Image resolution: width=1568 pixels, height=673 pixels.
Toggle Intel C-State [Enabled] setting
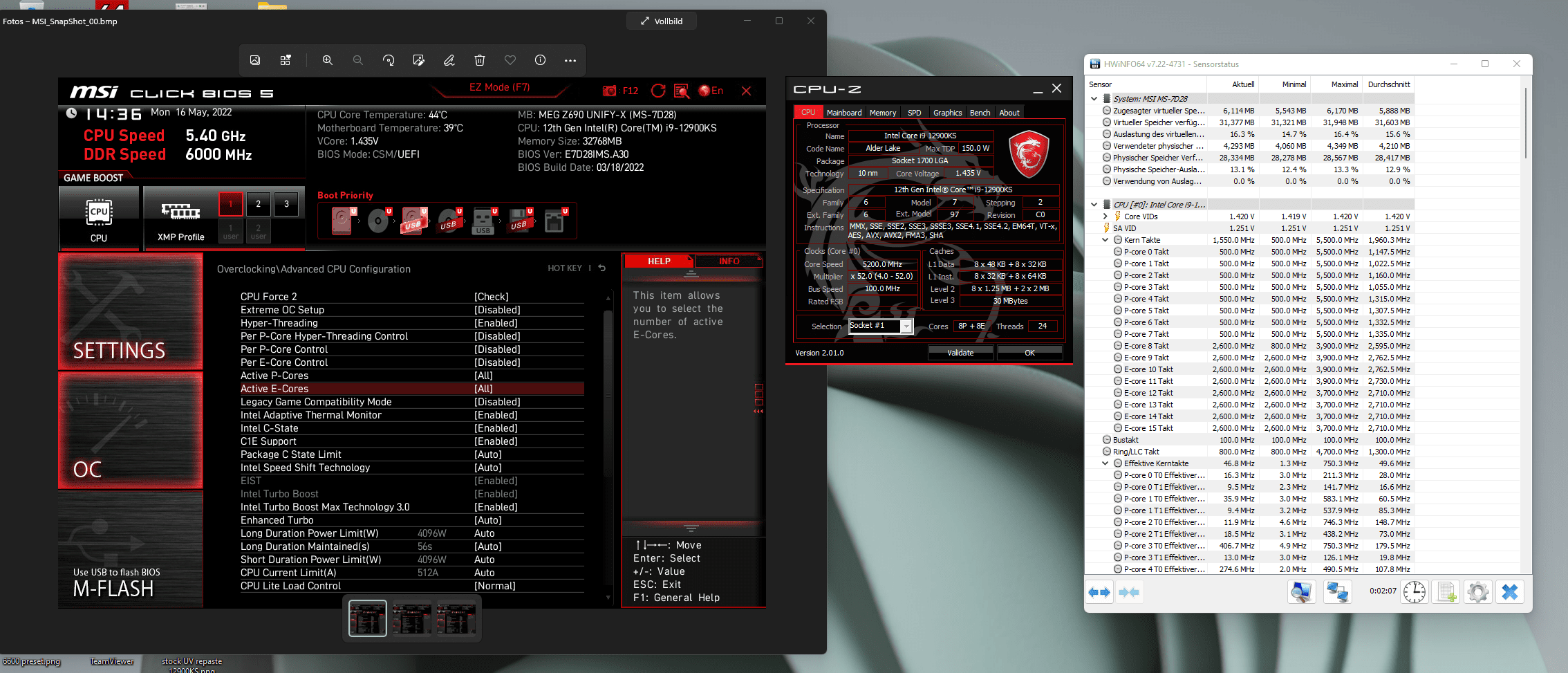point(496,428)
